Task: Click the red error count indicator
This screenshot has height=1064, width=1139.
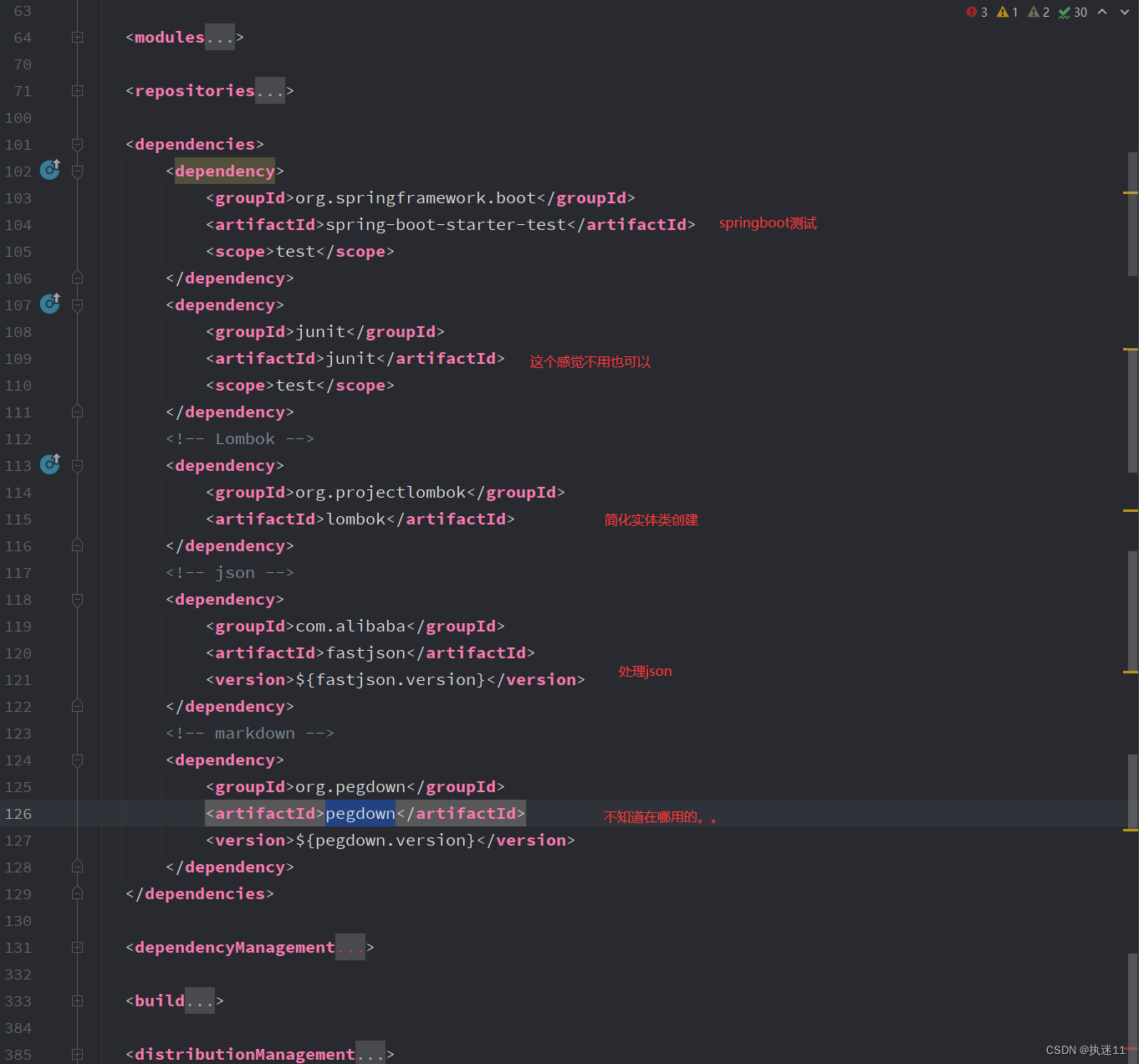Action: click(977, 12)
